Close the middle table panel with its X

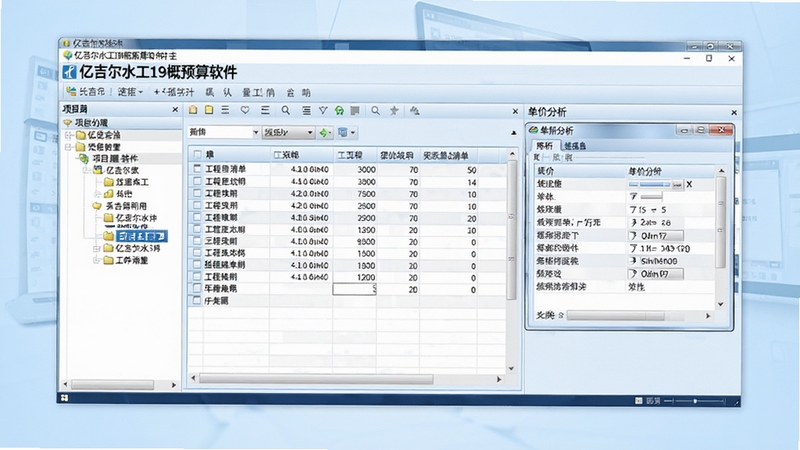(x=515, y=111)
